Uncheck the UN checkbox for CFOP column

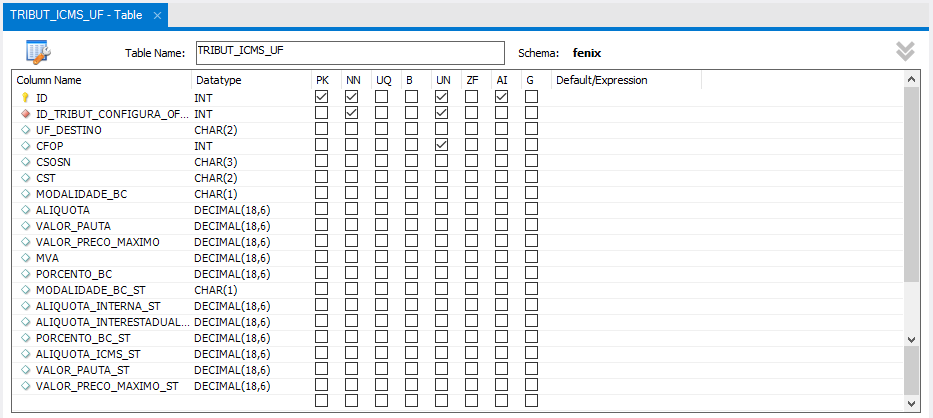pyautogui.click(x=442, y=145)
